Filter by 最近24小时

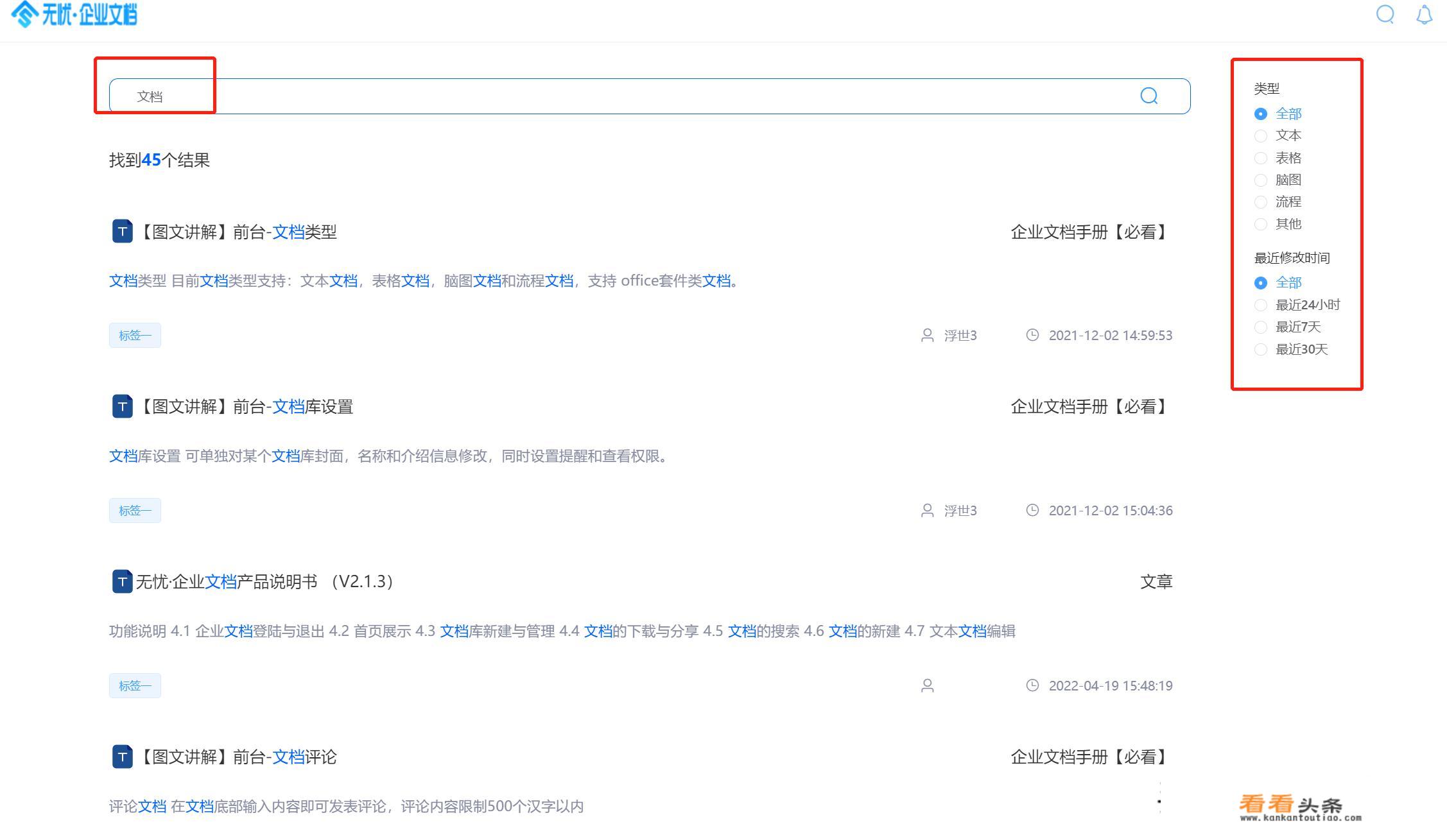click(x=1297, y=305)
